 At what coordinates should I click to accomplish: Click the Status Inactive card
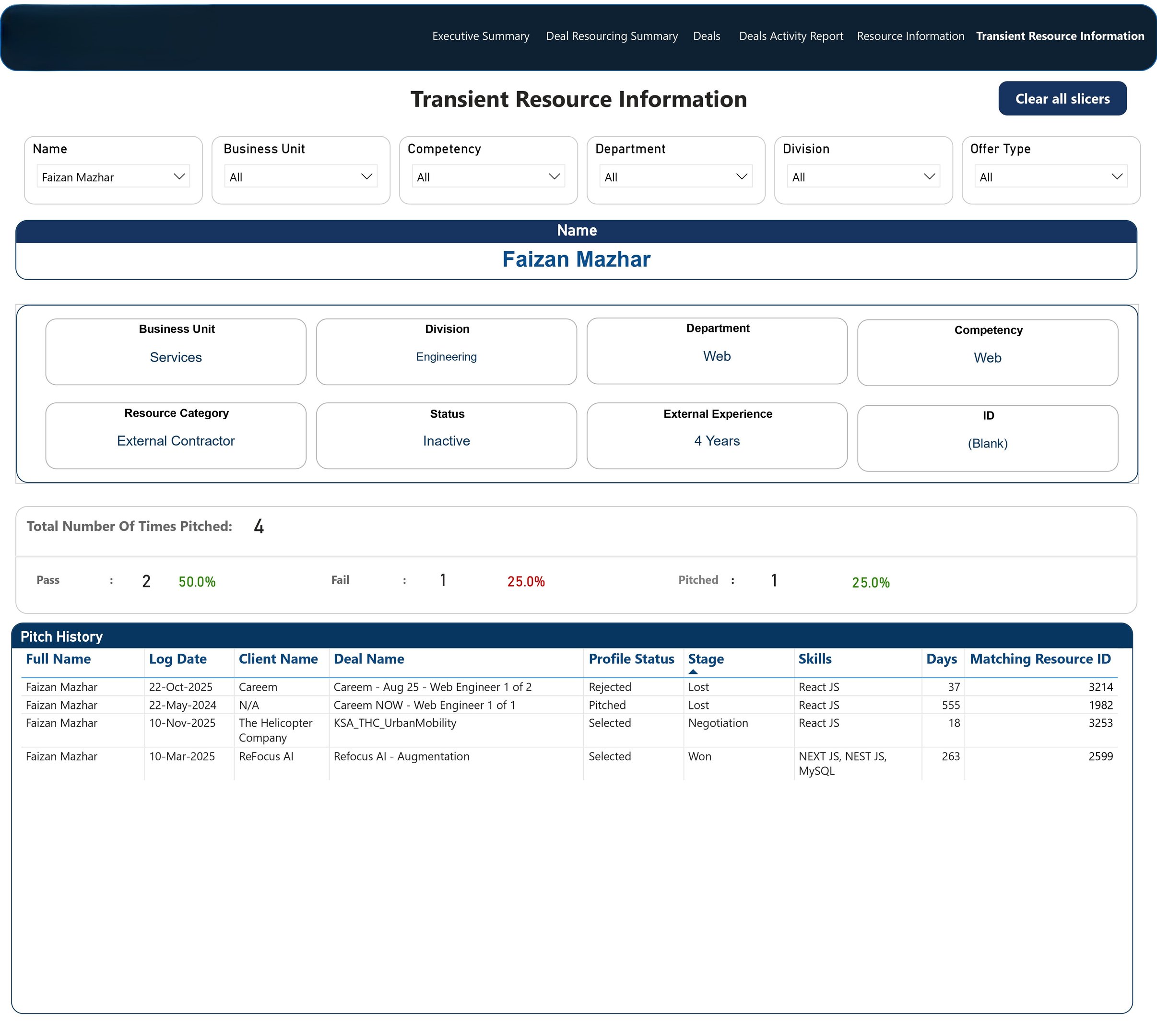tap(447, 436)
